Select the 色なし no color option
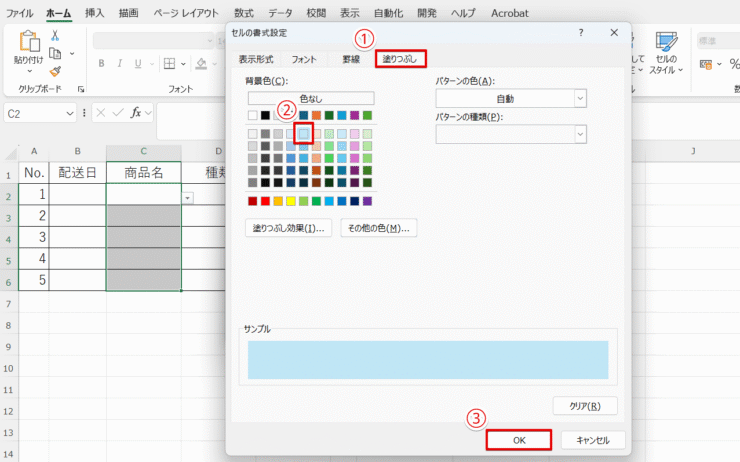The image size is (740, 462). (310, 98)
